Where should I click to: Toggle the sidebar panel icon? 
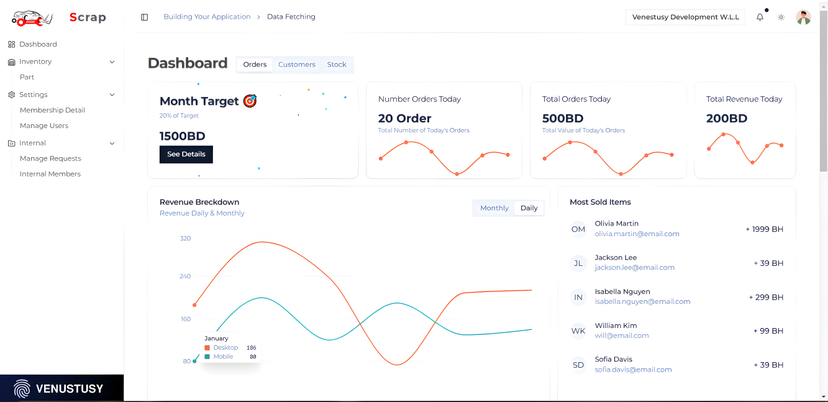(145, 17)
